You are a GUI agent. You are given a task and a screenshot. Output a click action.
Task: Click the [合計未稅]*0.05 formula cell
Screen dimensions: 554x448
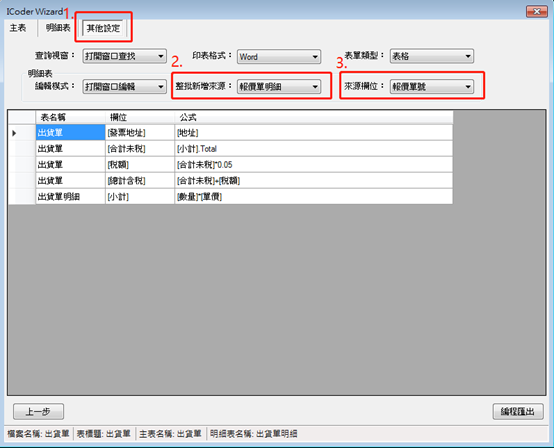313,165
